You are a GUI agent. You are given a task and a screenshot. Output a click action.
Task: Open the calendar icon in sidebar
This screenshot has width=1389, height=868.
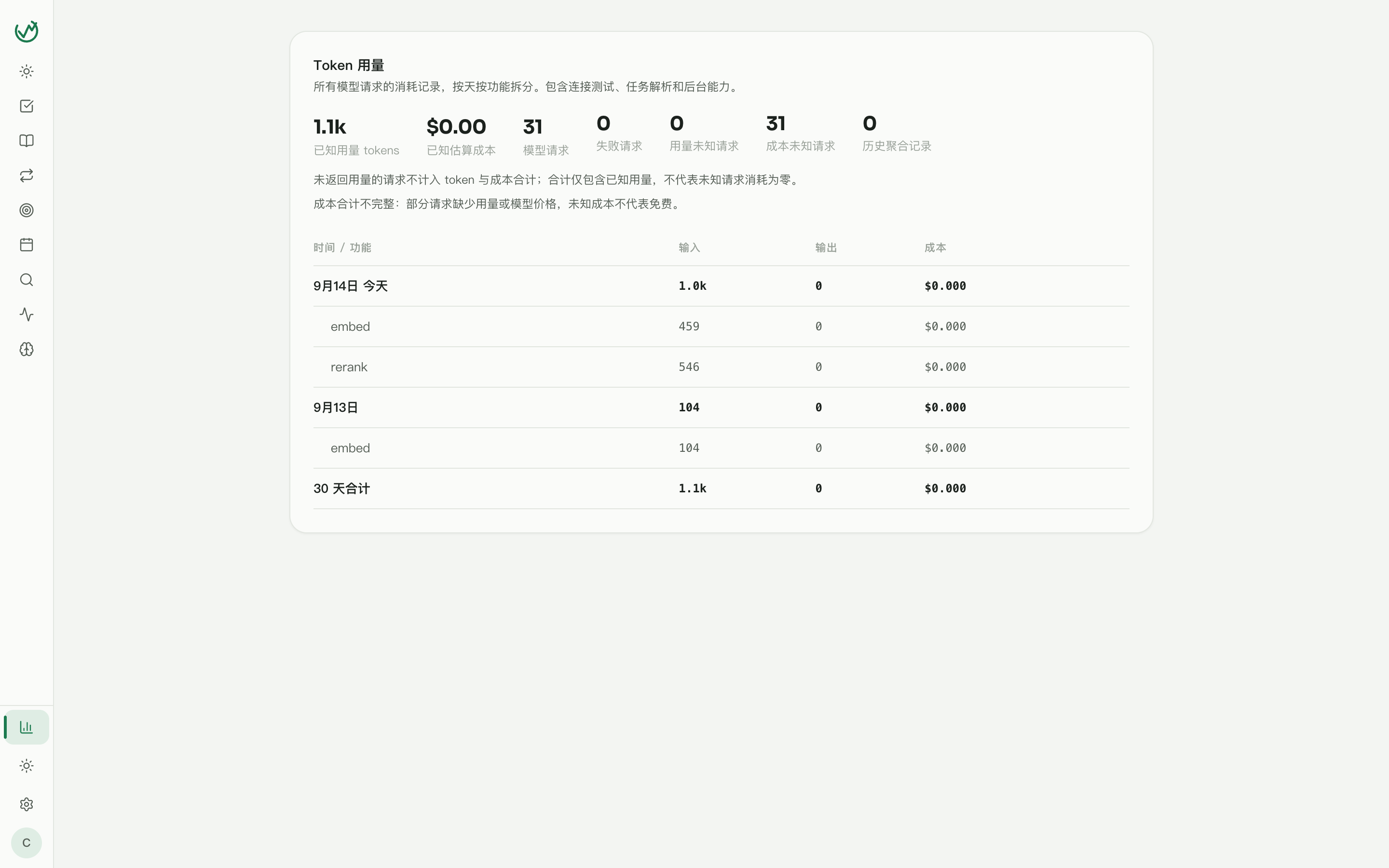pos(27,245)
